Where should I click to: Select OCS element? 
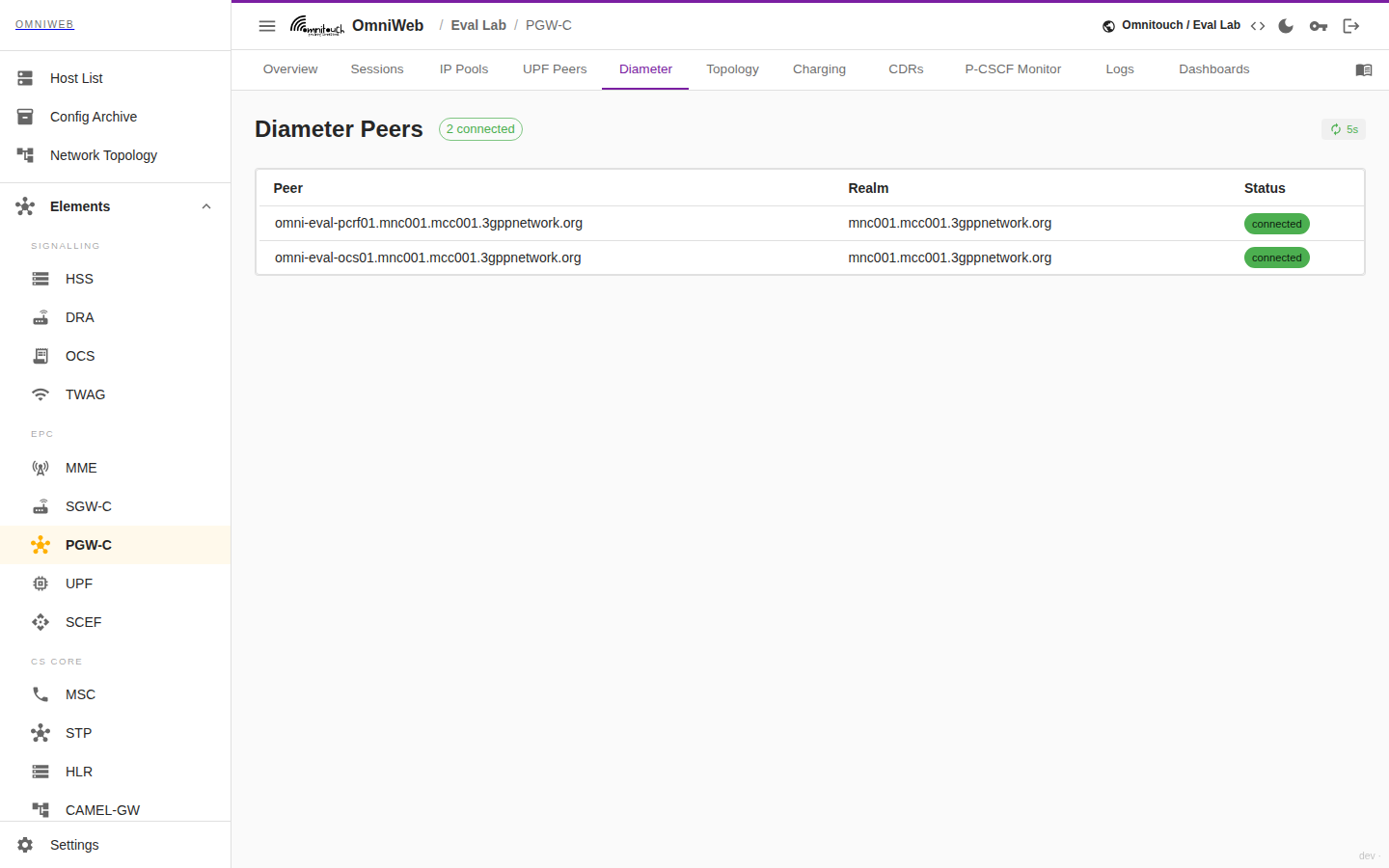(116, 356)
